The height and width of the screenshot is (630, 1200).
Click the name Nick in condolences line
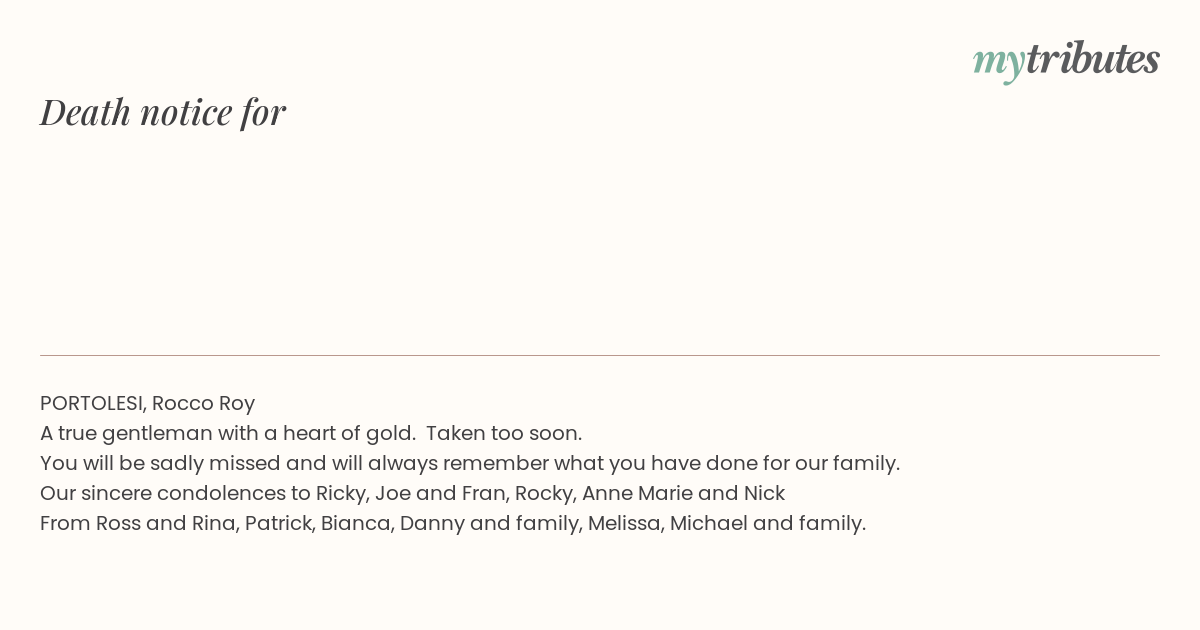coord(764,493)
